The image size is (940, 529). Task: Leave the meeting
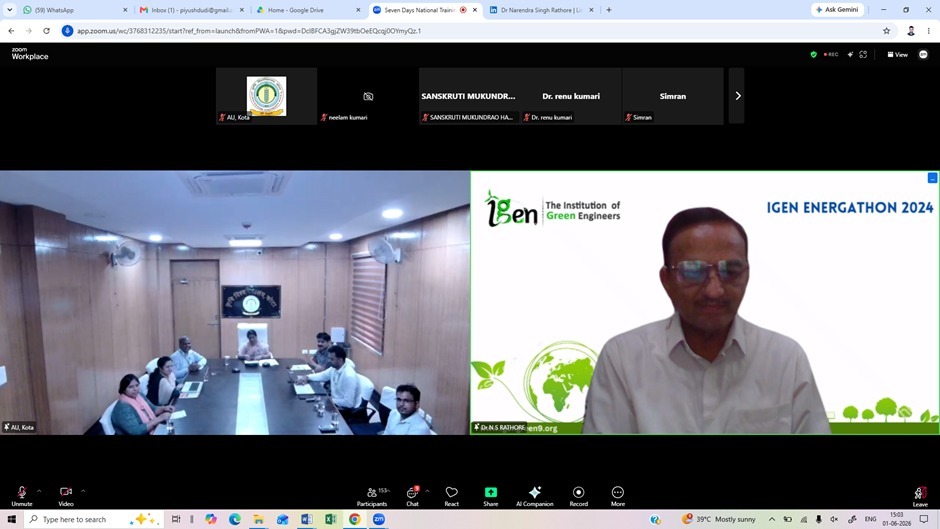(920, 495)
